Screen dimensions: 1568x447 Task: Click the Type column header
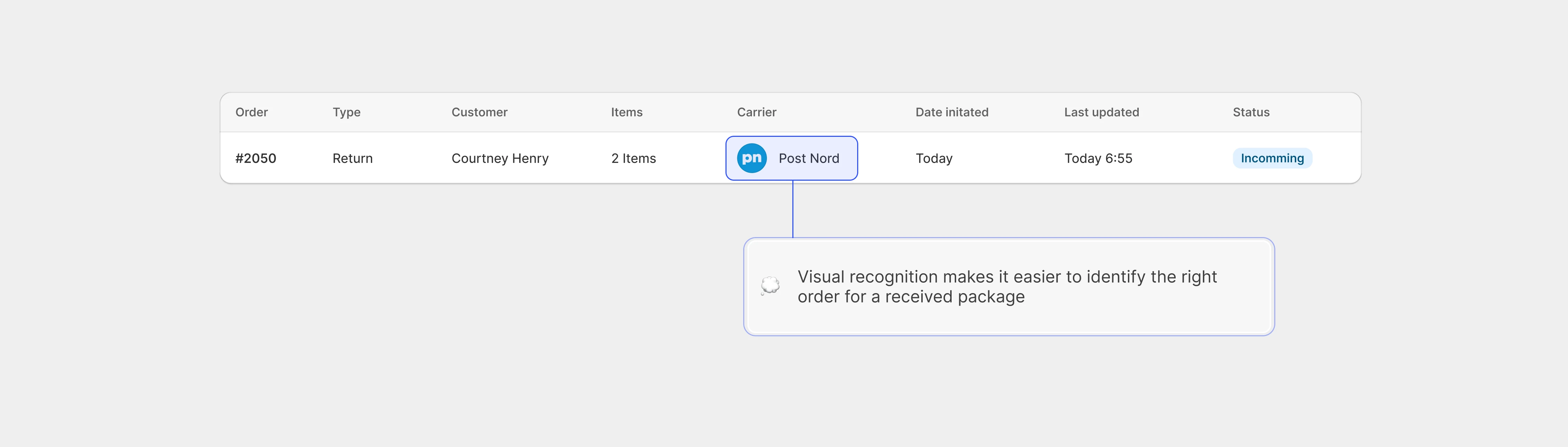(x=346, y=112)
